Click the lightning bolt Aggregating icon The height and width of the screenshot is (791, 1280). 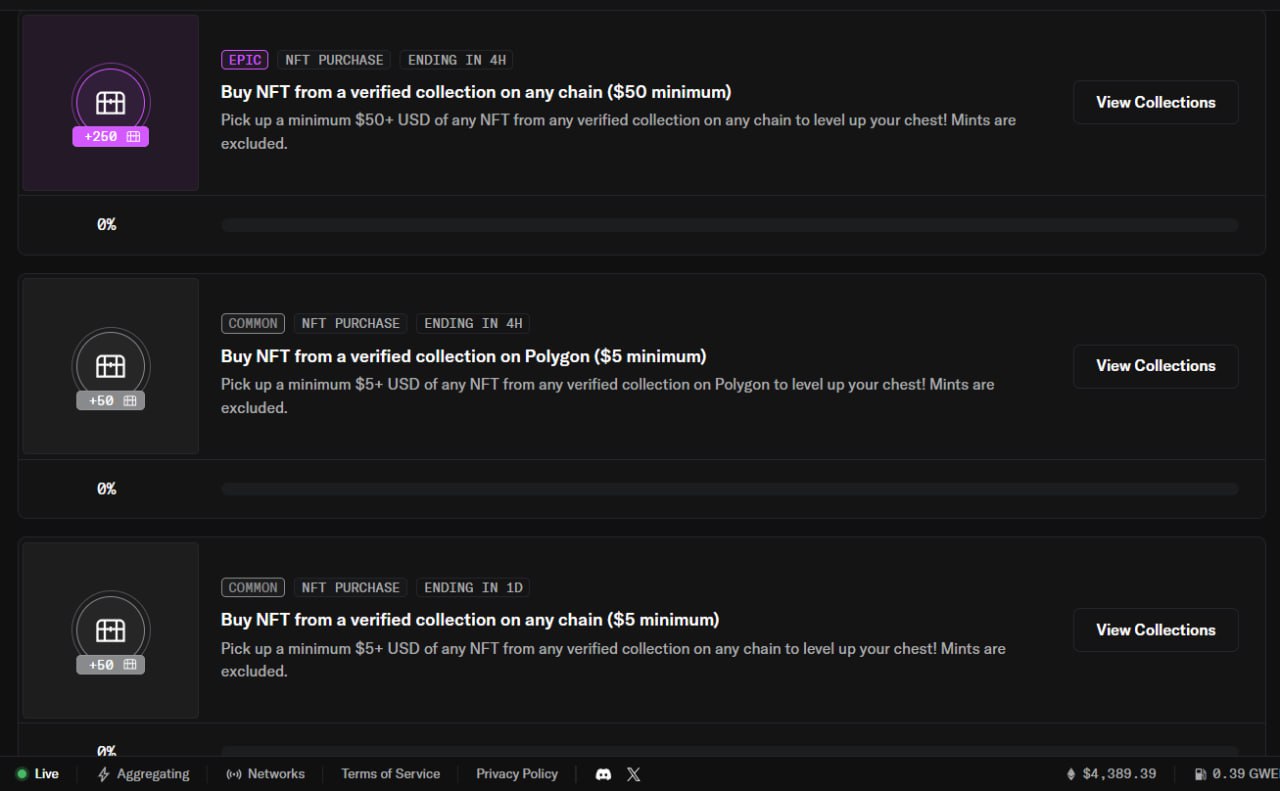click(x=104, y=774)
